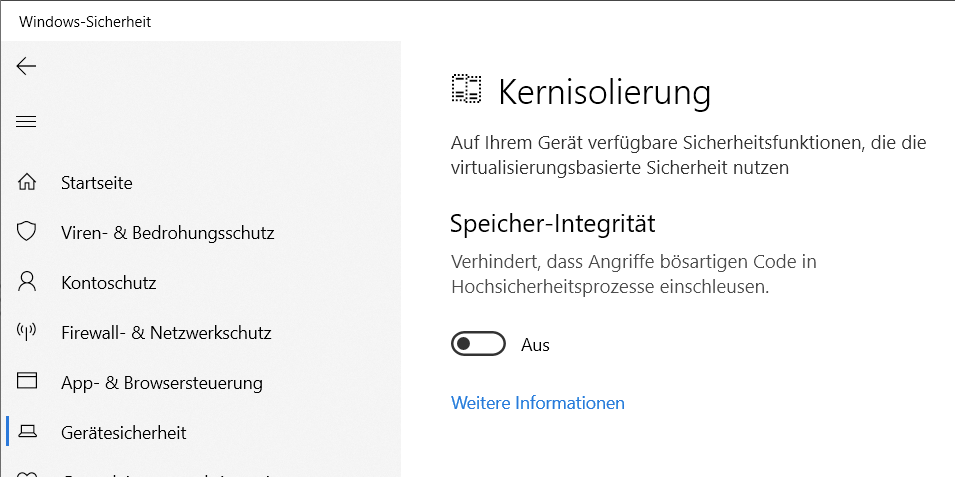
Task: Click the shield icon for Viren- & Bedrohungsschutz
Action: (27, 232)
